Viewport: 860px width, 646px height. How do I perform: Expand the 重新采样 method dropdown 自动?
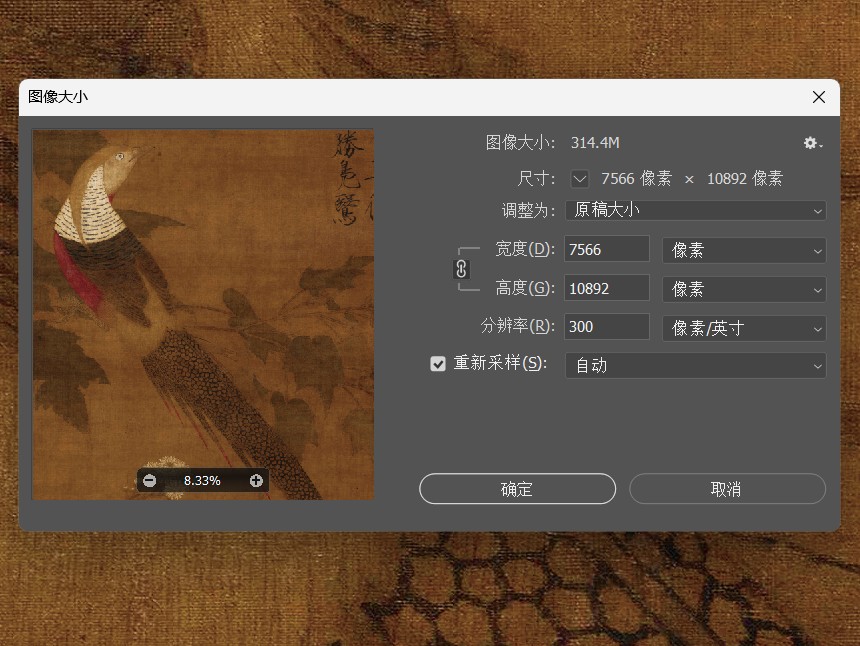[x=695, y=365]
